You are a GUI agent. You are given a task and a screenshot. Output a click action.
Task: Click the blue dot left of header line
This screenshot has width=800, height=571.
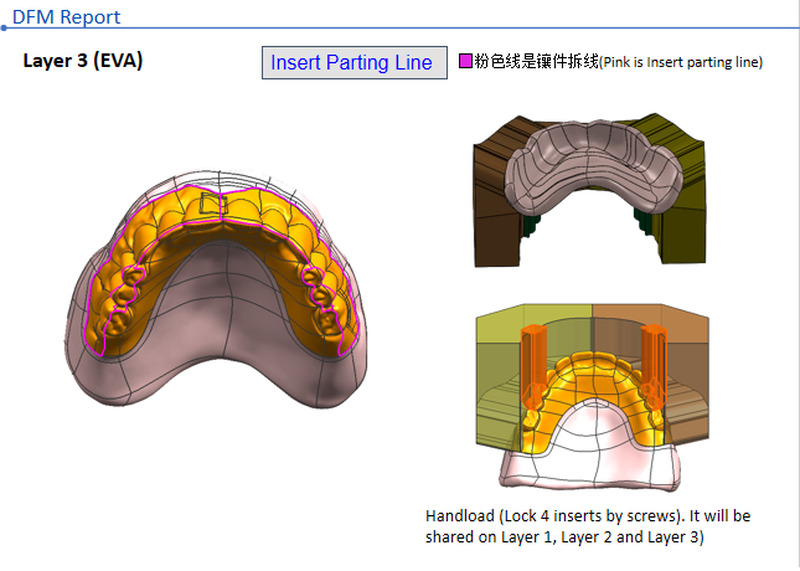(x=4, y=28)
